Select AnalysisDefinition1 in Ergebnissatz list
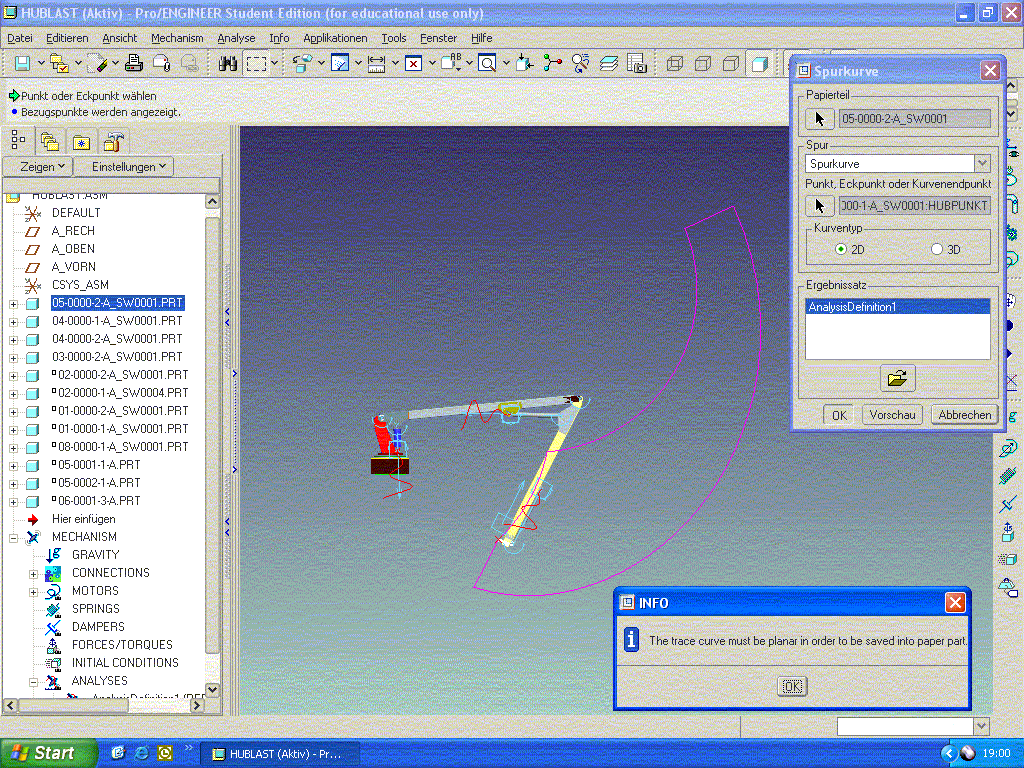The image size is (1024, 768). (x=897, y=307)
